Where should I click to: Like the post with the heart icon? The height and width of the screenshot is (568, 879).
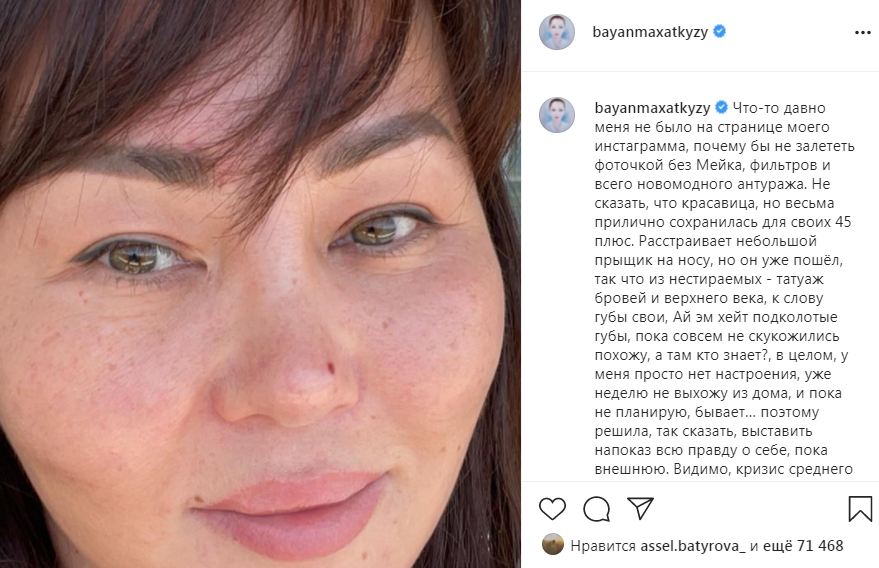(x=552, y=509)
